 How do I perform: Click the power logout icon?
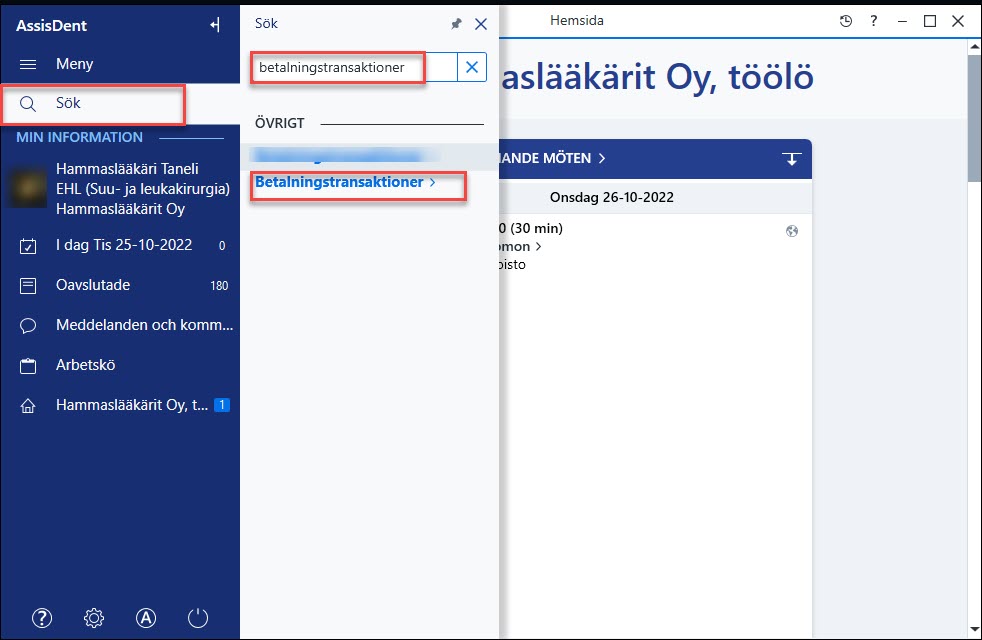198,618
